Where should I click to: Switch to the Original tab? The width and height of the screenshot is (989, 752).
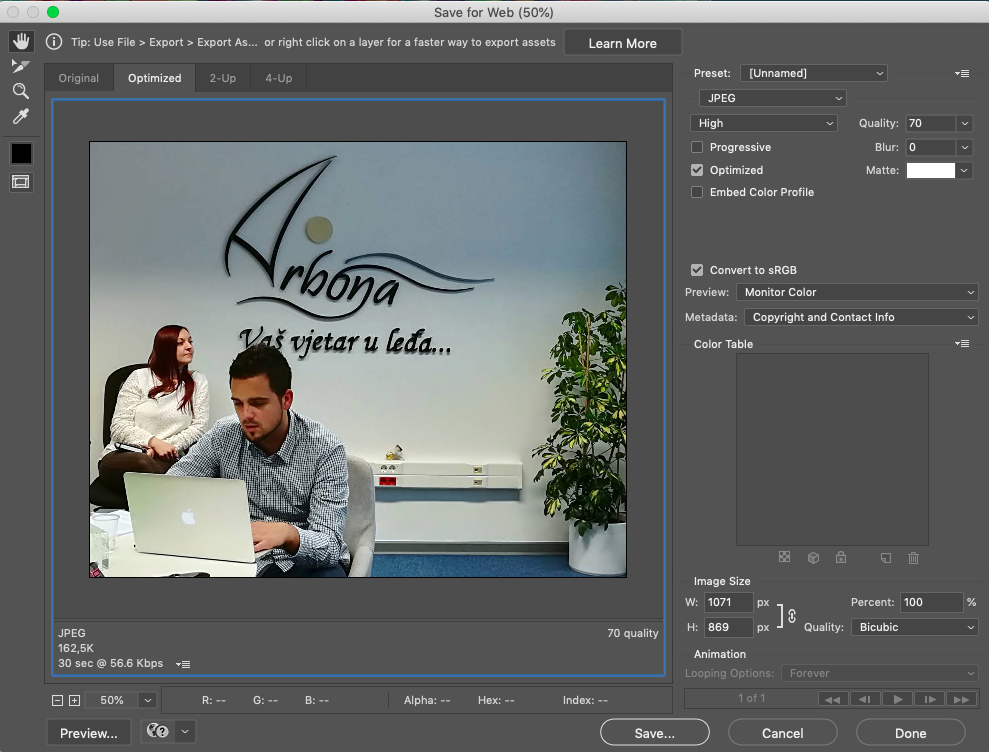(79, 78)
